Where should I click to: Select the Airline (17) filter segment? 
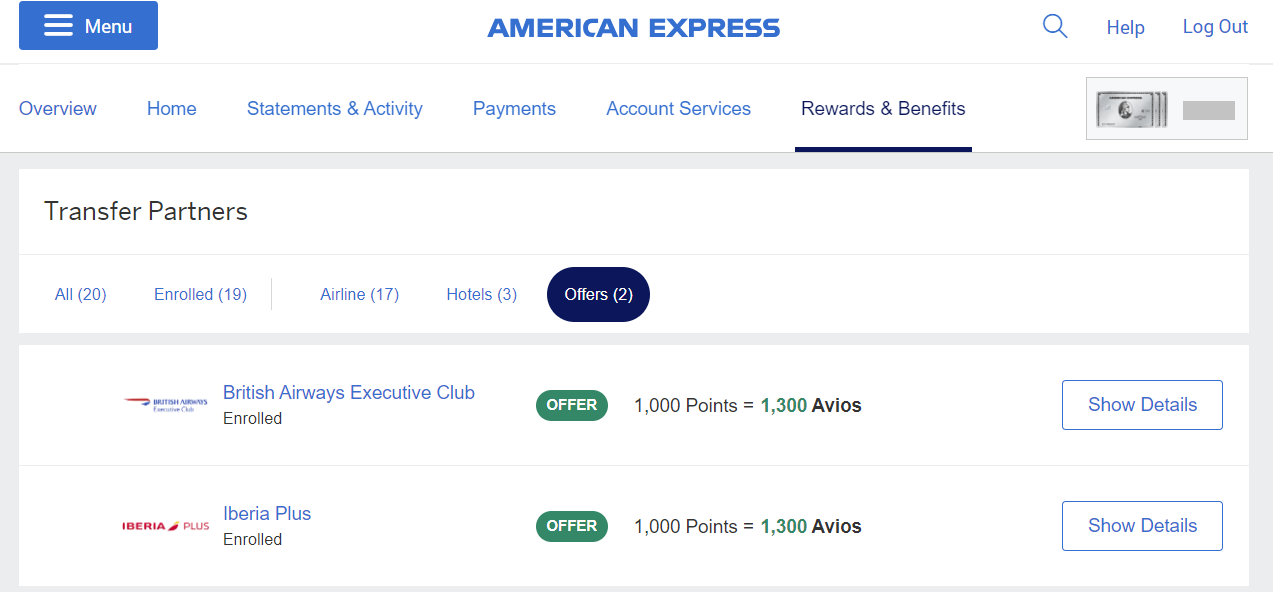click(x=359, y=294)
